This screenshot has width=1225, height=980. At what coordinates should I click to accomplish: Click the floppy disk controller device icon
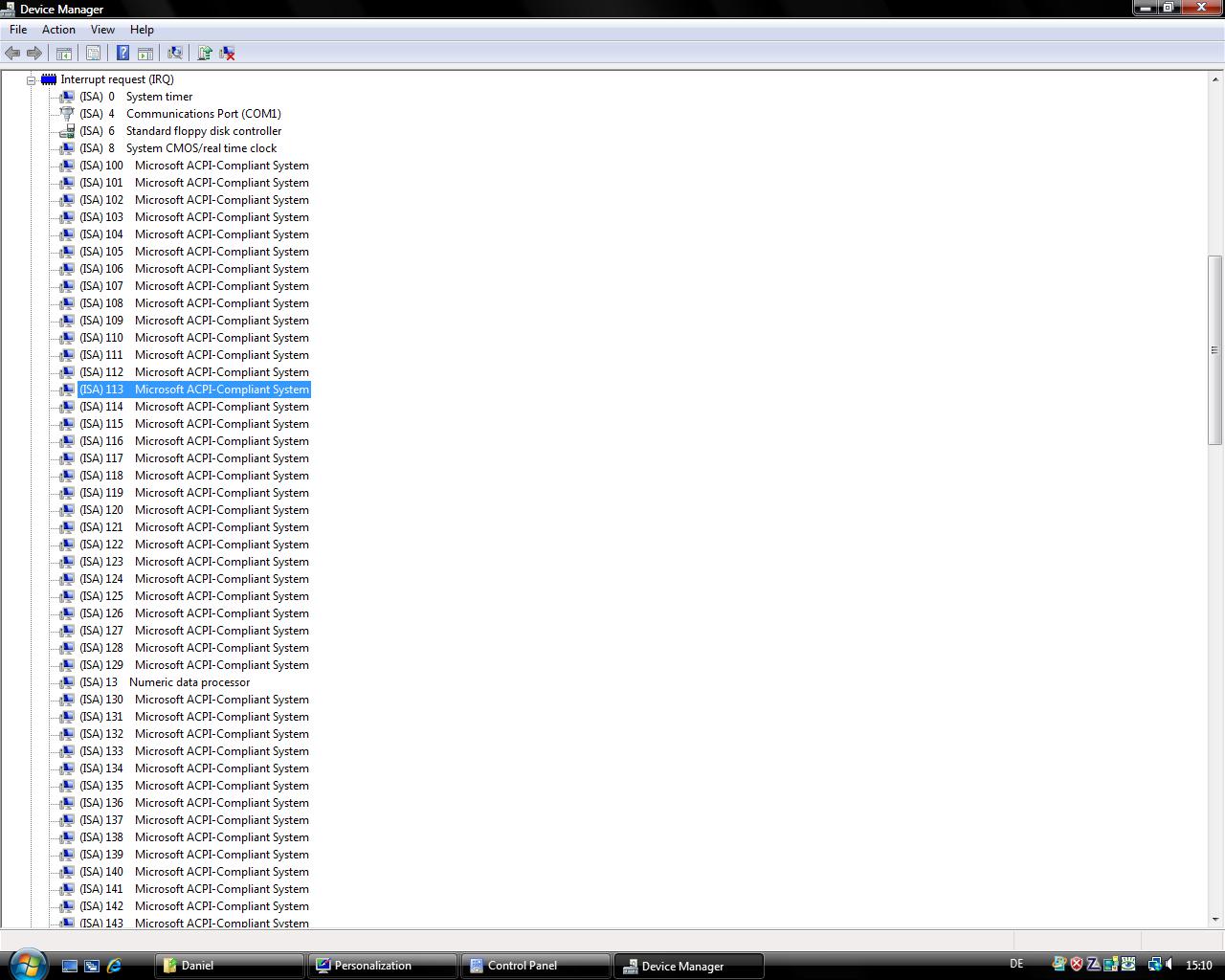pyautogui.click(x=67, y=131)
